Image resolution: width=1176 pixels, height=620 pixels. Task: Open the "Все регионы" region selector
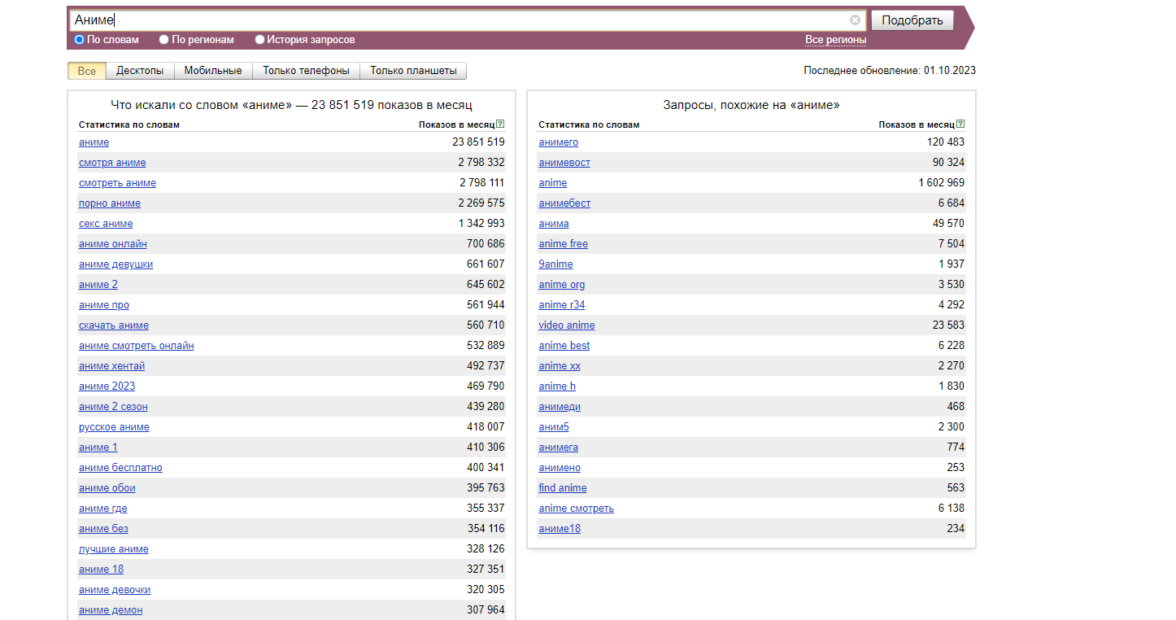point(835,40)
